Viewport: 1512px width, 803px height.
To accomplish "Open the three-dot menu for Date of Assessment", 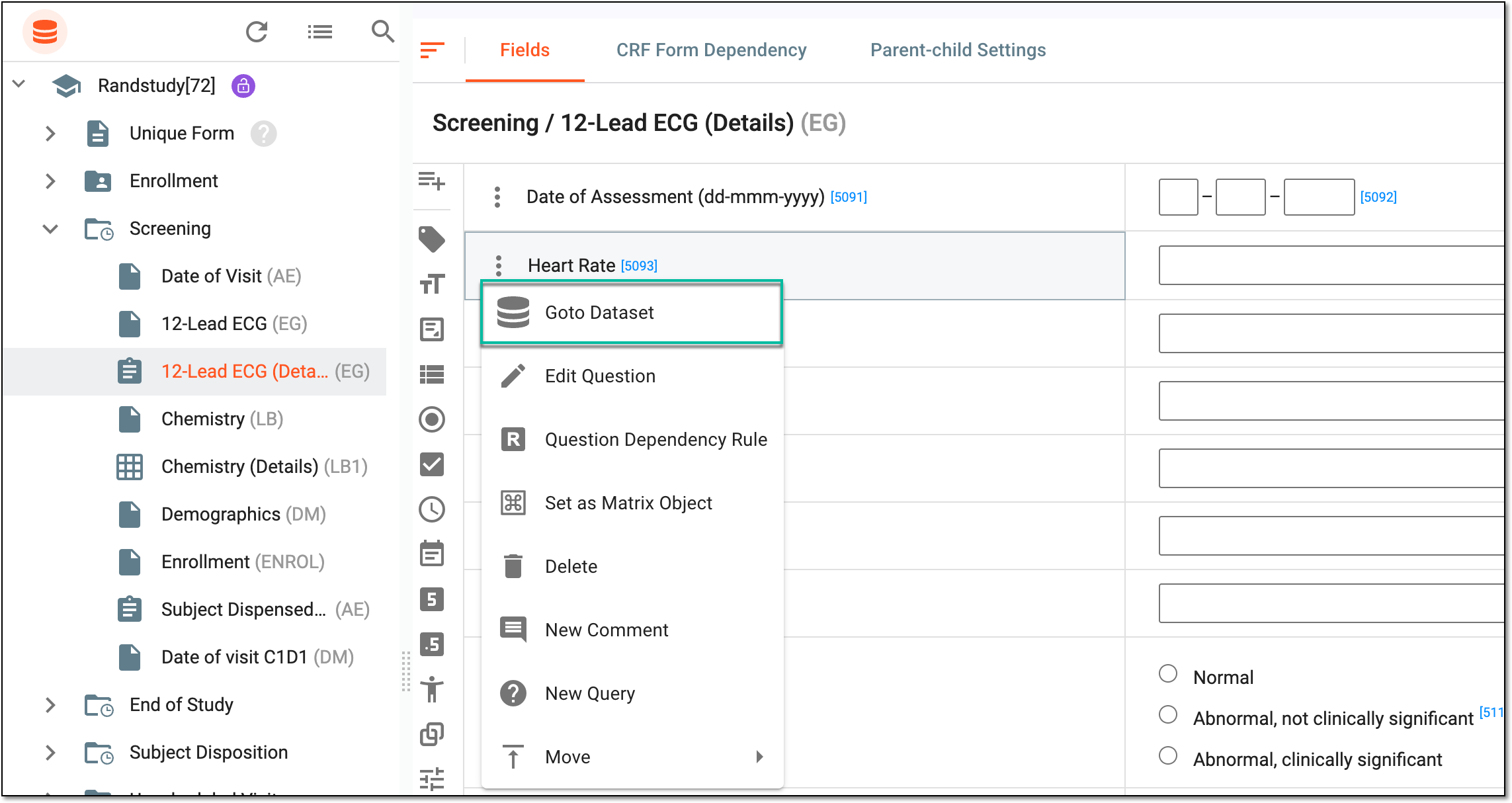I will click(x=497, y=196).
